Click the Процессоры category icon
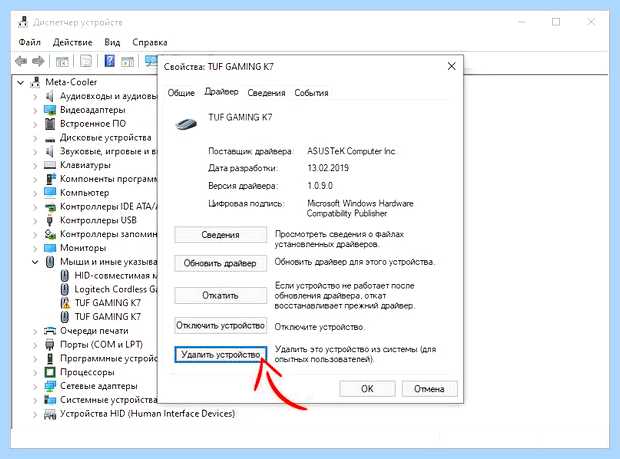This screenshot has width=620, height=459. [50, 372]
